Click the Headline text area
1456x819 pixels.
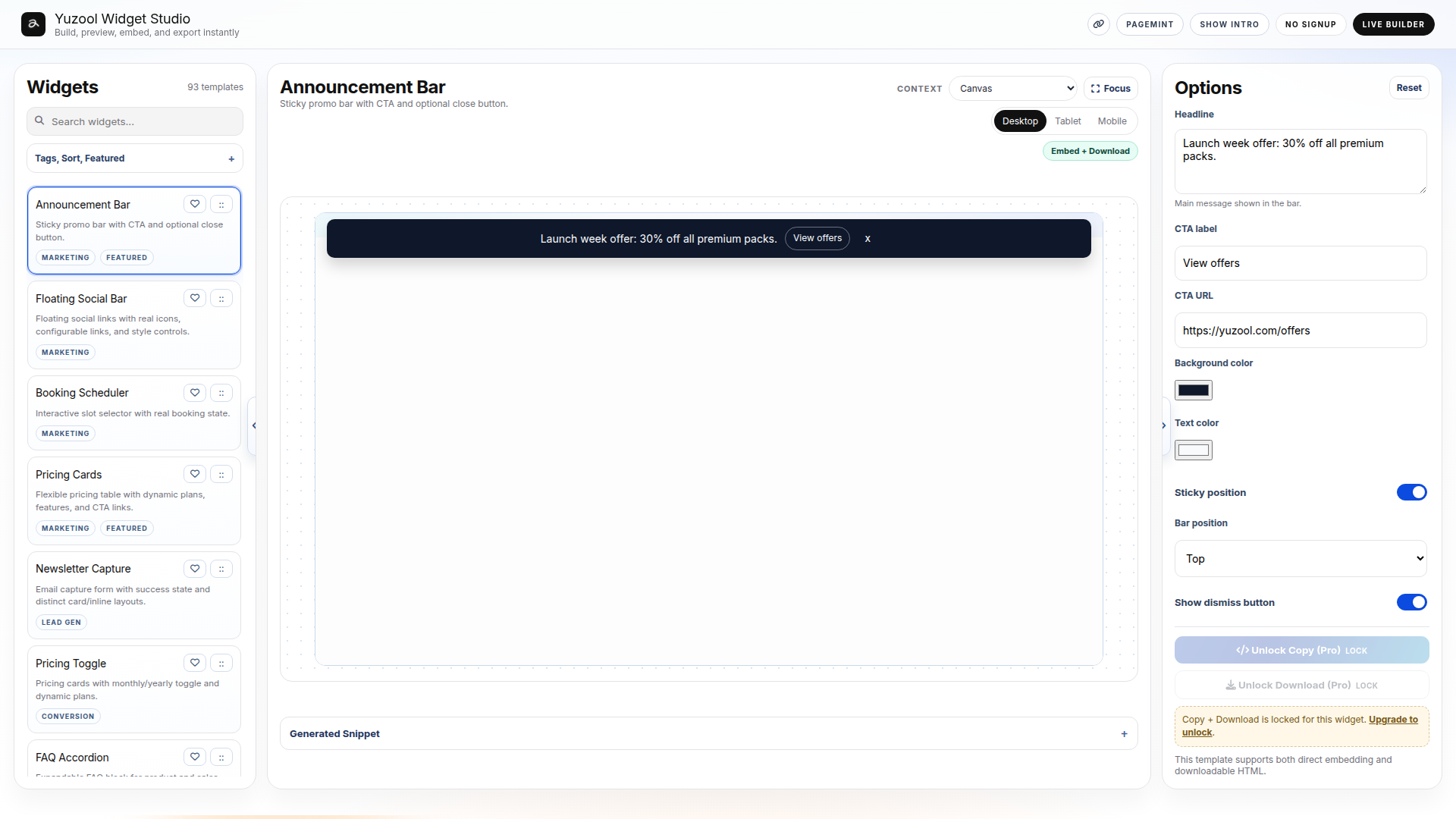[x=1301, y=161]
